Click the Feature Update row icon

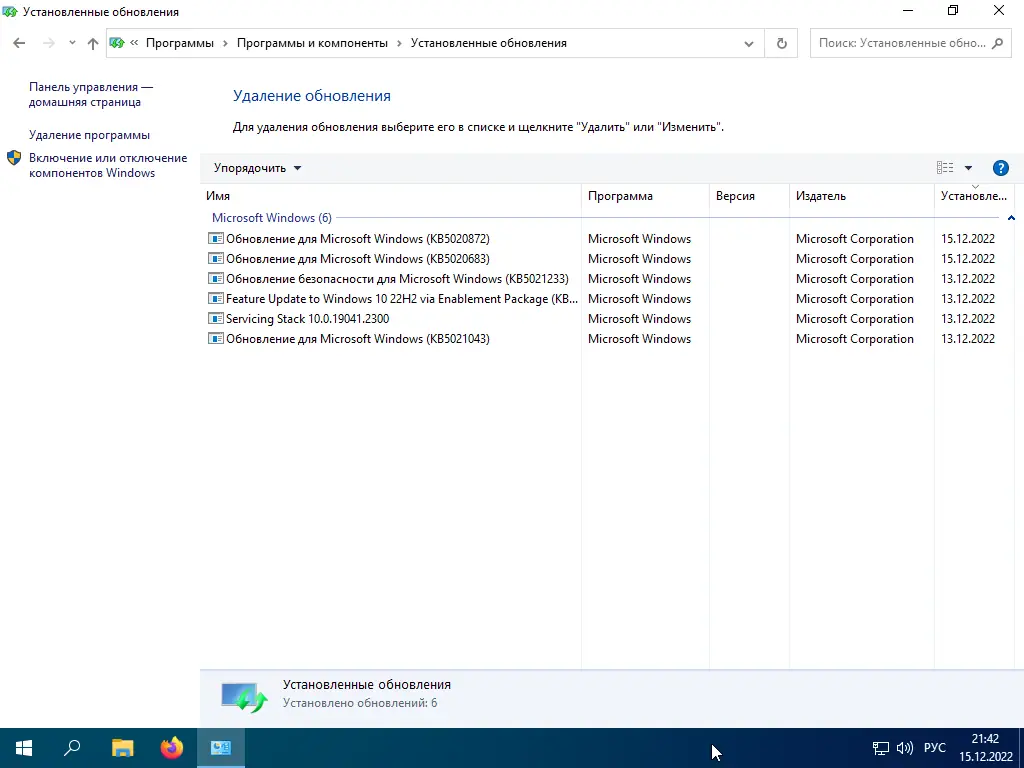click(x=216, y=298)
